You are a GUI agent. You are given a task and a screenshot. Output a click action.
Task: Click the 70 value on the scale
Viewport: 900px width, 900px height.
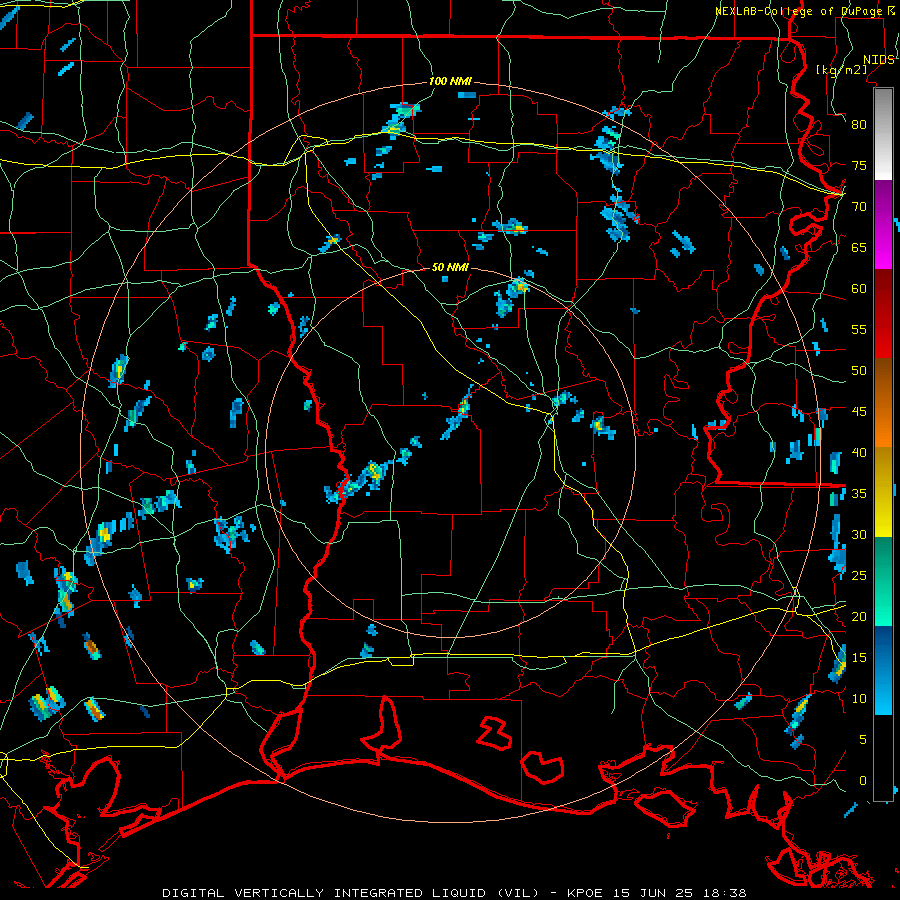click(x=859, y=207)
